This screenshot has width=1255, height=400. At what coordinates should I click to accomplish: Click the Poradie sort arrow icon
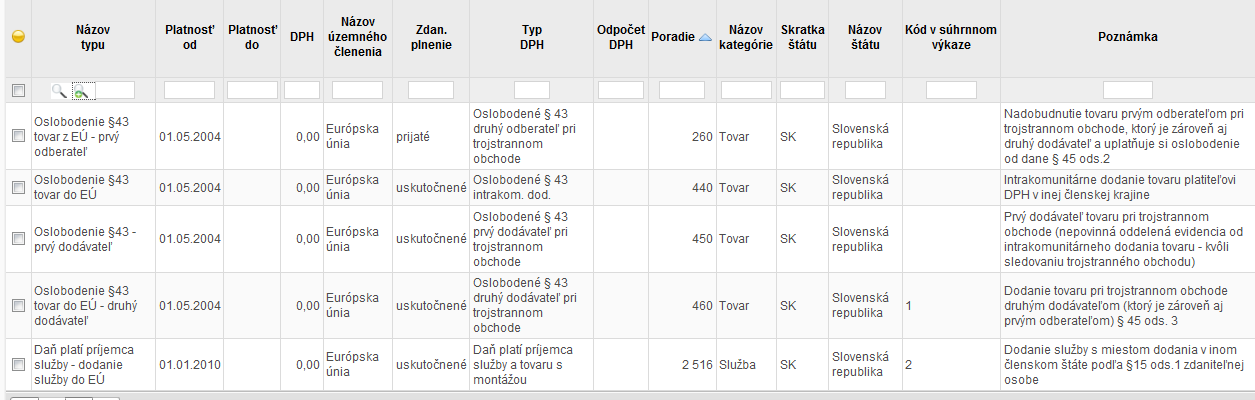pos(705,37)
